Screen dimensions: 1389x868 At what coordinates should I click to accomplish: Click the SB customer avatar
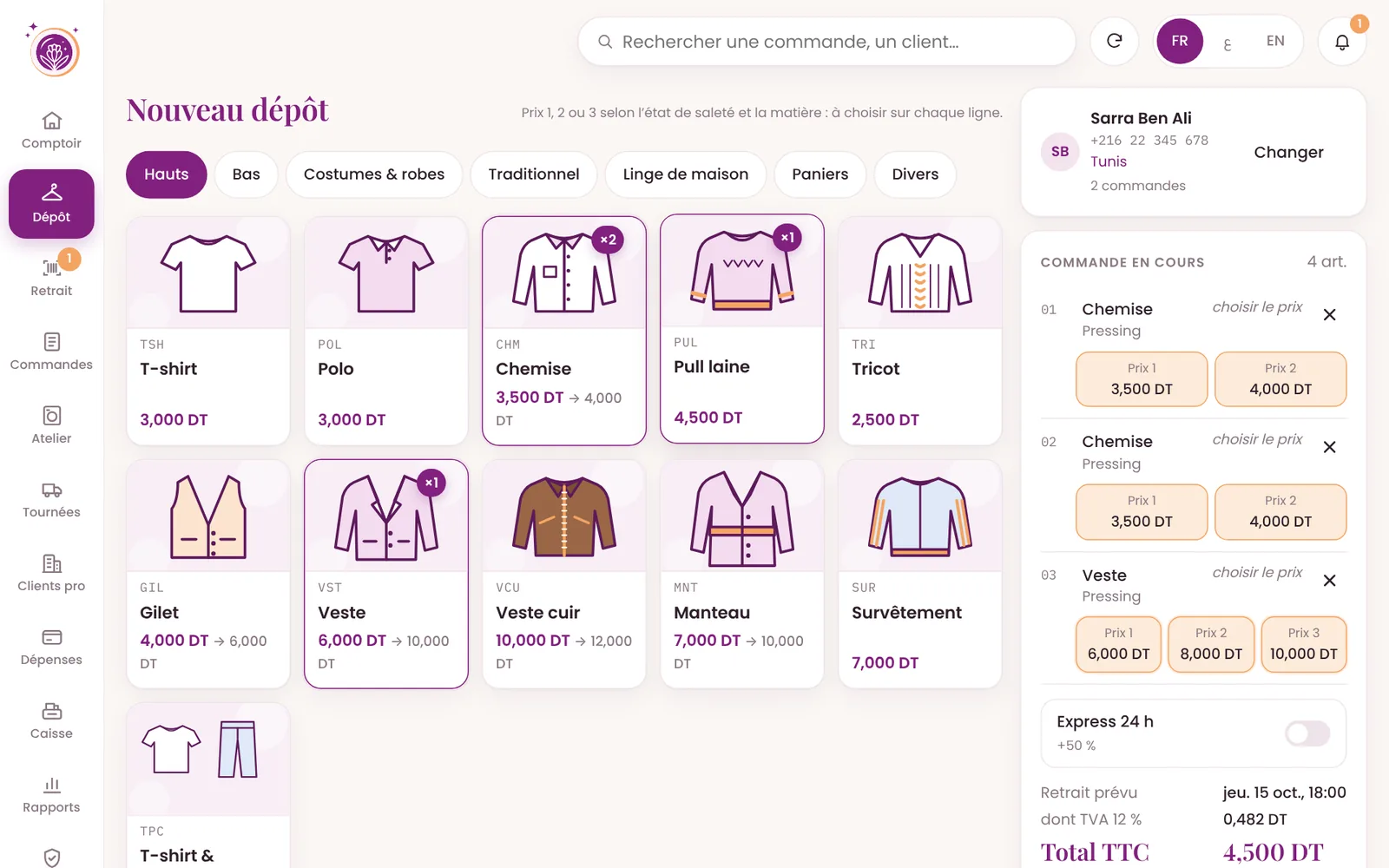coord(1060,152)
